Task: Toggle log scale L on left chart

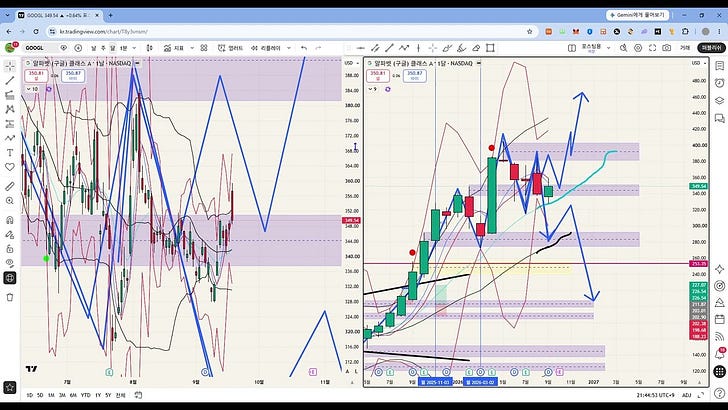Action: (356, 371)
